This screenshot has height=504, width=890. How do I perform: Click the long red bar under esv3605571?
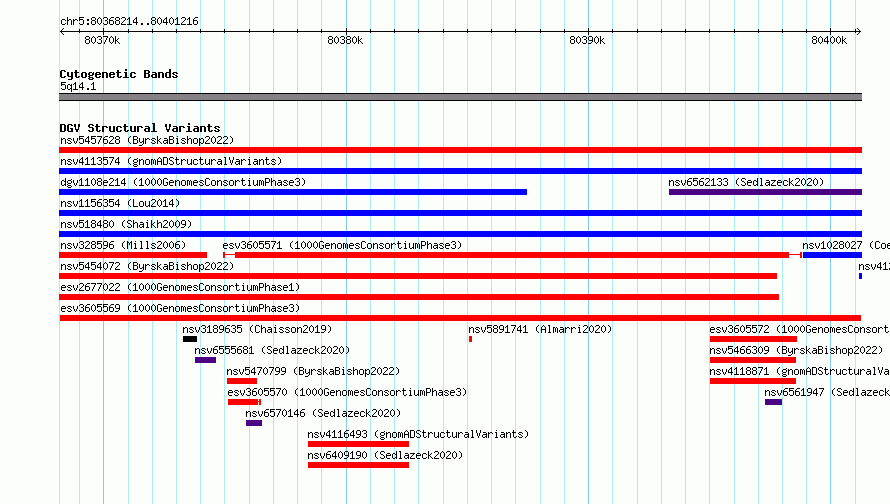[512, 255]
